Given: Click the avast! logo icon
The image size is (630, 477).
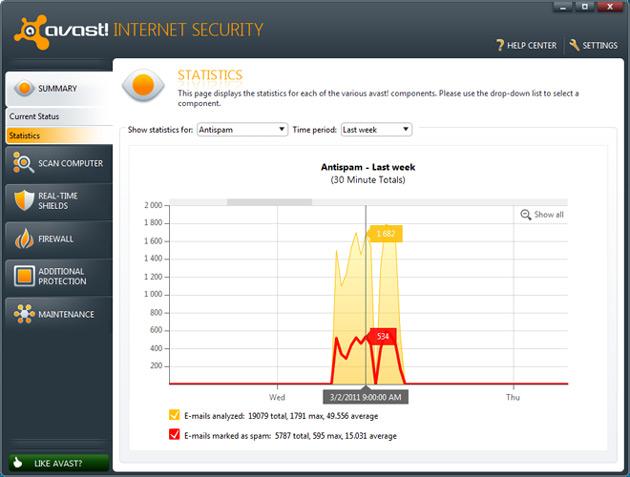Looking at the screenshot, I should pos(30,32).
